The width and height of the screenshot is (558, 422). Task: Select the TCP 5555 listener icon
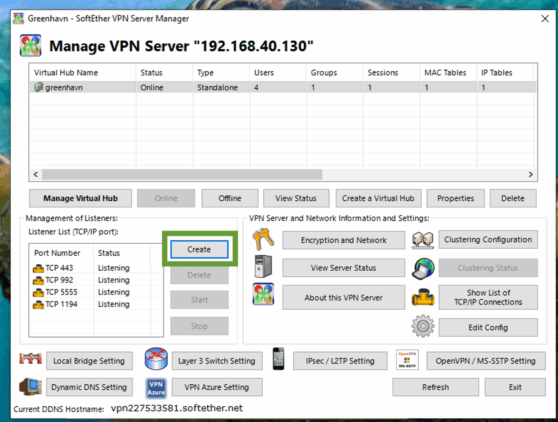pyautogui.click(x=38, y=292)
